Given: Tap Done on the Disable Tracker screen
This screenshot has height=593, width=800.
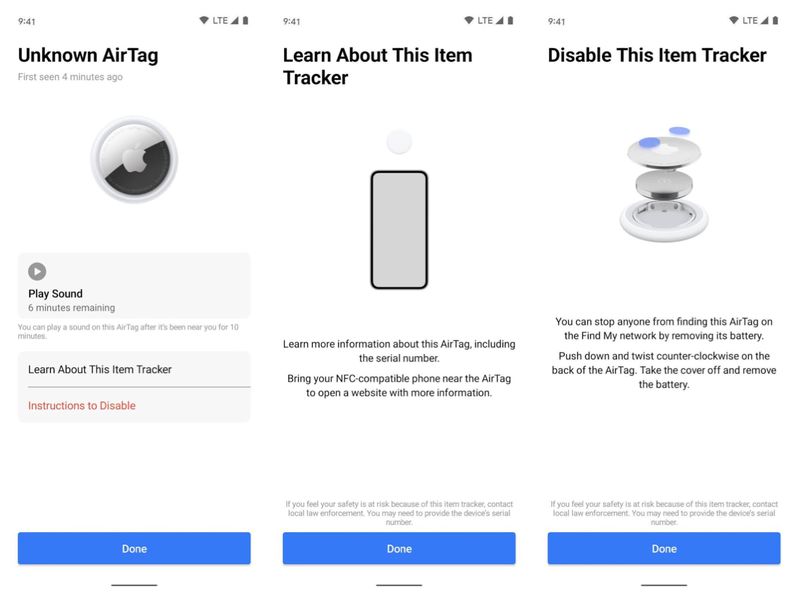Looking at the screenshot, I should click(x=664, y=548).
